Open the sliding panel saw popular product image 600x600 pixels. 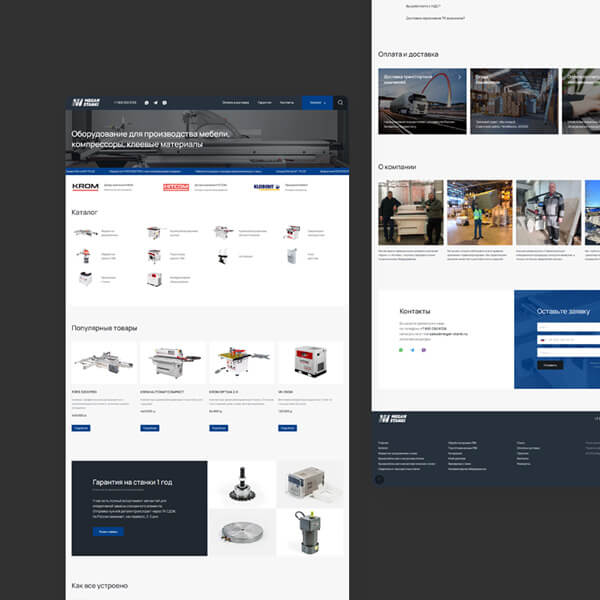[x=104, y=362]
